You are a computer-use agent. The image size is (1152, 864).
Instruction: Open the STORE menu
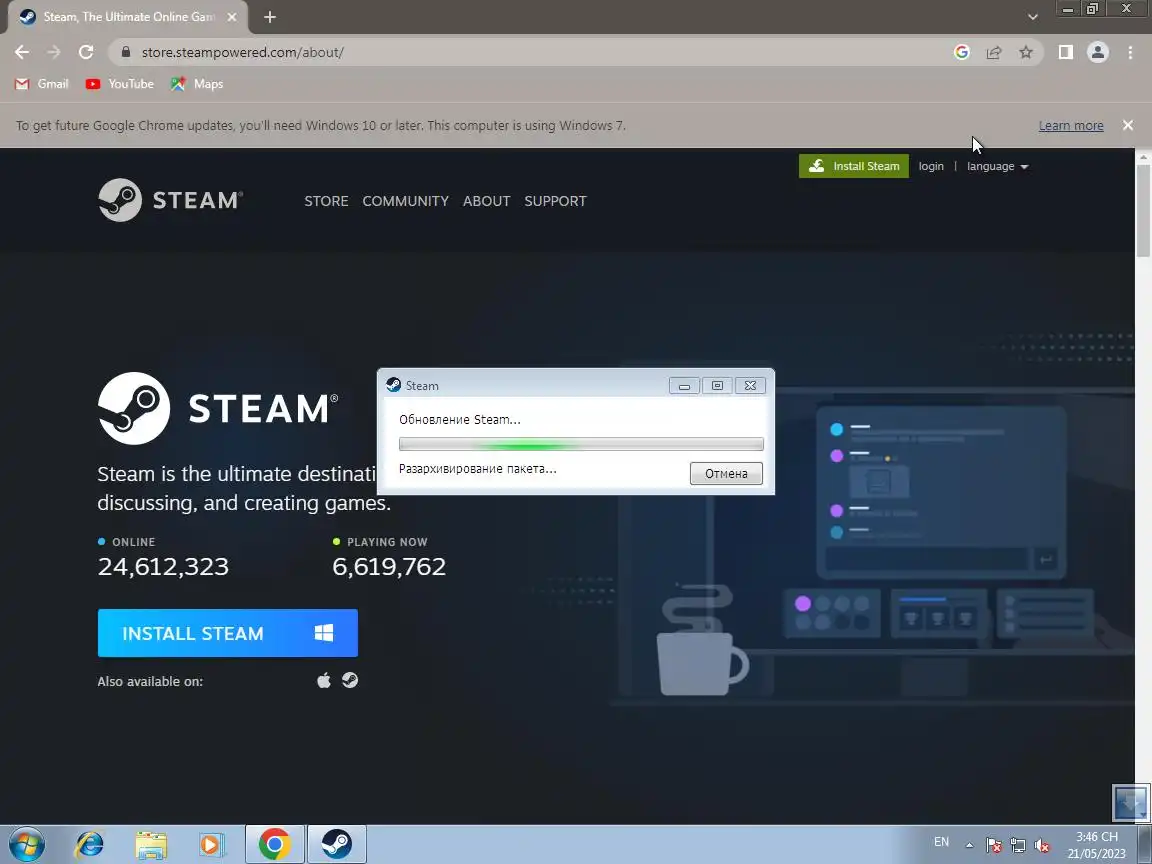[326, 201]
